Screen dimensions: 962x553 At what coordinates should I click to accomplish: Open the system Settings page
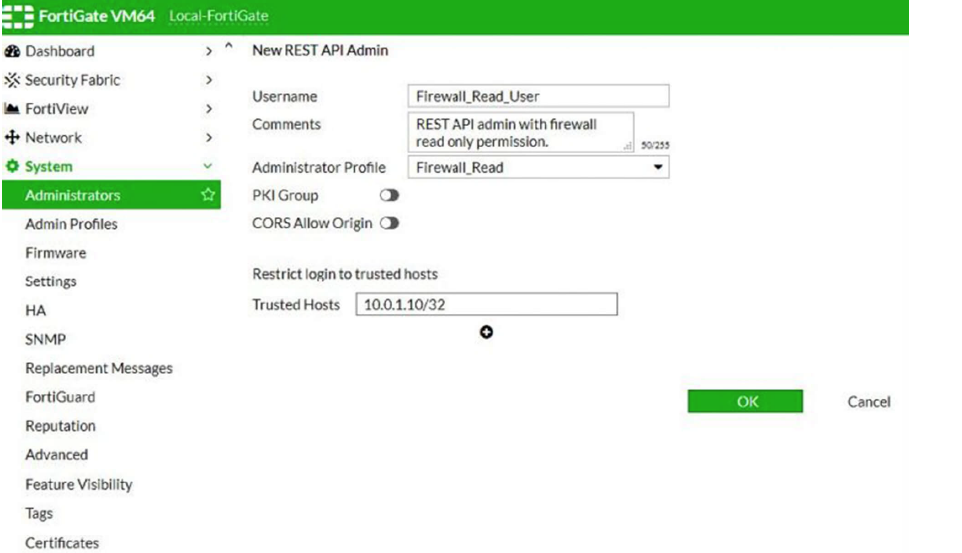[51, 282]
